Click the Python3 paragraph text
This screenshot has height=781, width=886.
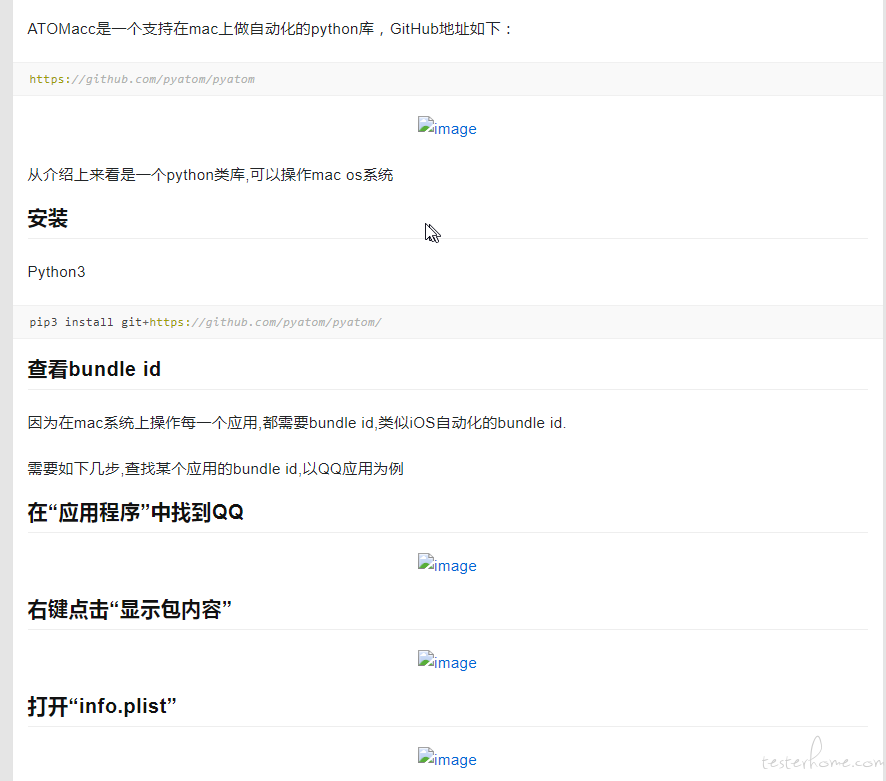click(57, 272)
